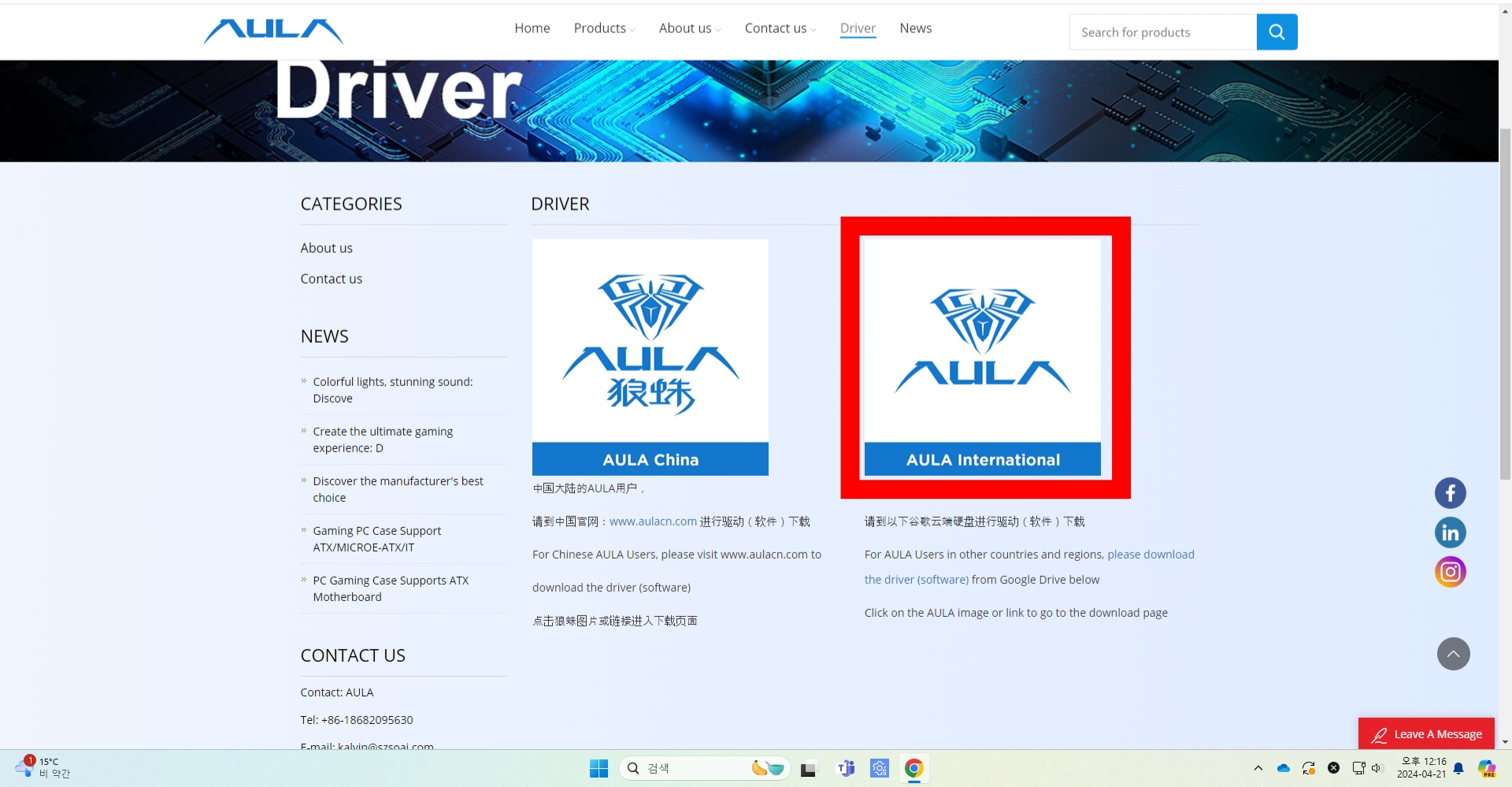This screenshot has width=1512, height=787.
Task: Expand the About us dropdown menu
Action: pyautogui.click(x=690, y=28)
